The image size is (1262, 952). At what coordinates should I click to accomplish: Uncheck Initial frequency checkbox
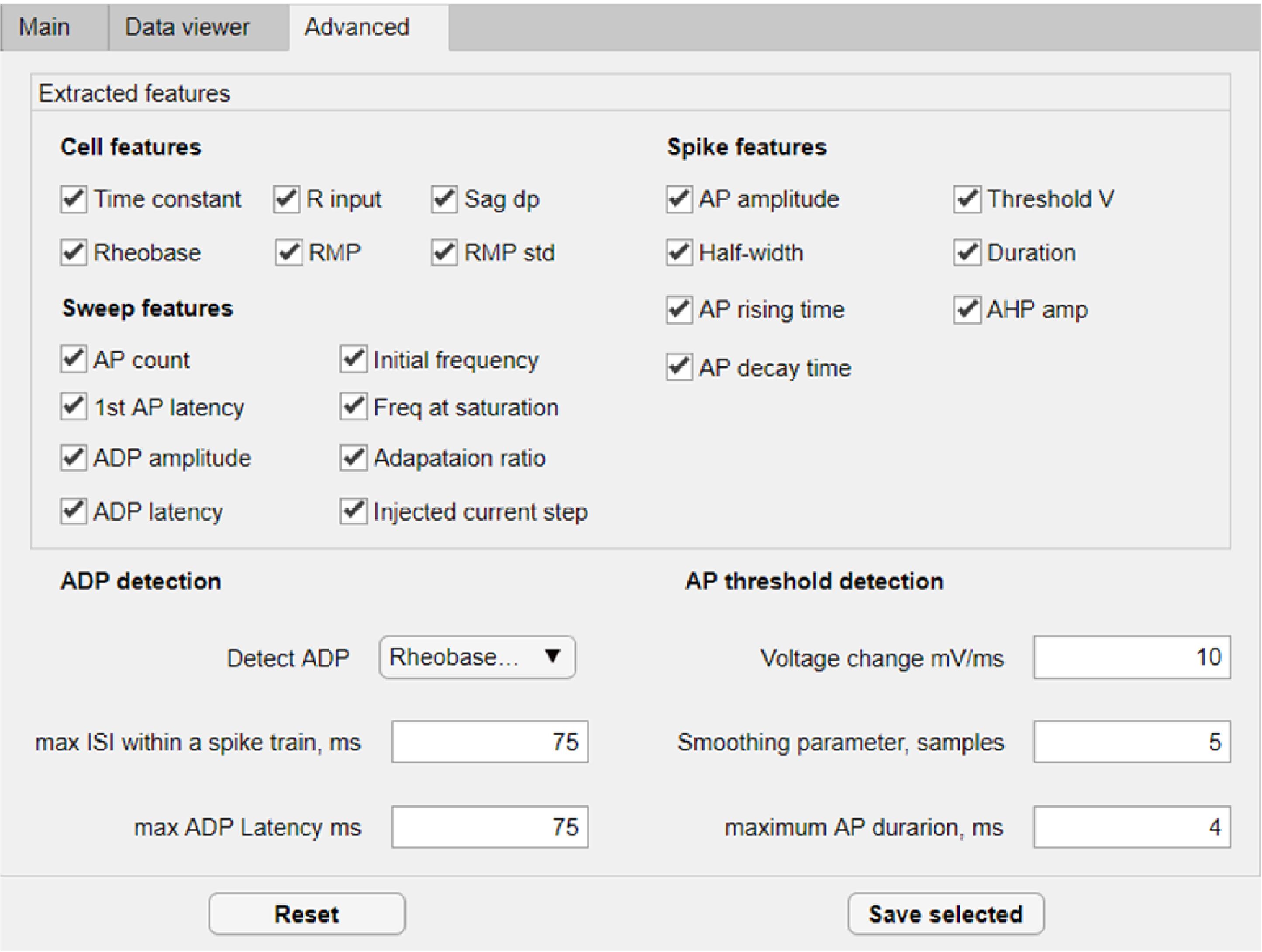coord(353,359)
